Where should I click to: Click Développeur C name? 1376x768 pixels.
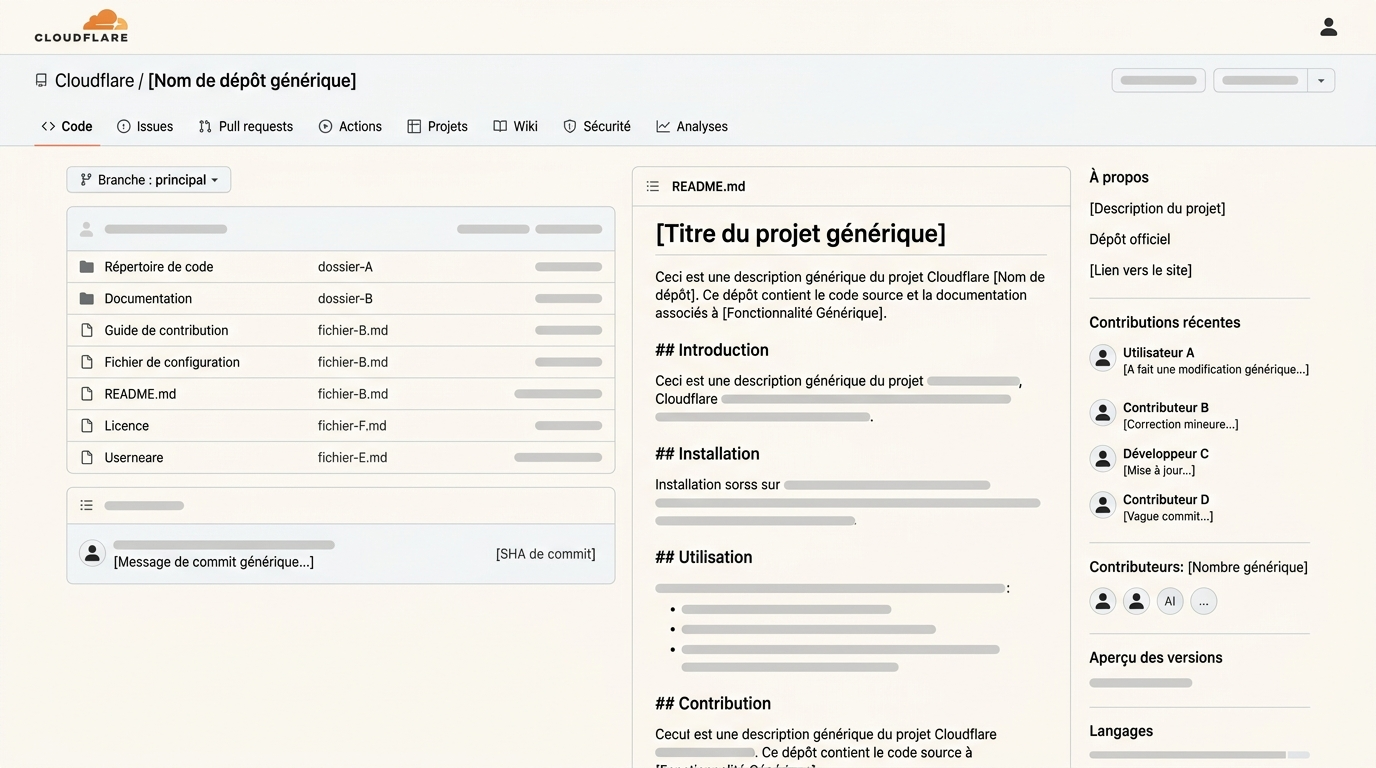[1166, 454]
